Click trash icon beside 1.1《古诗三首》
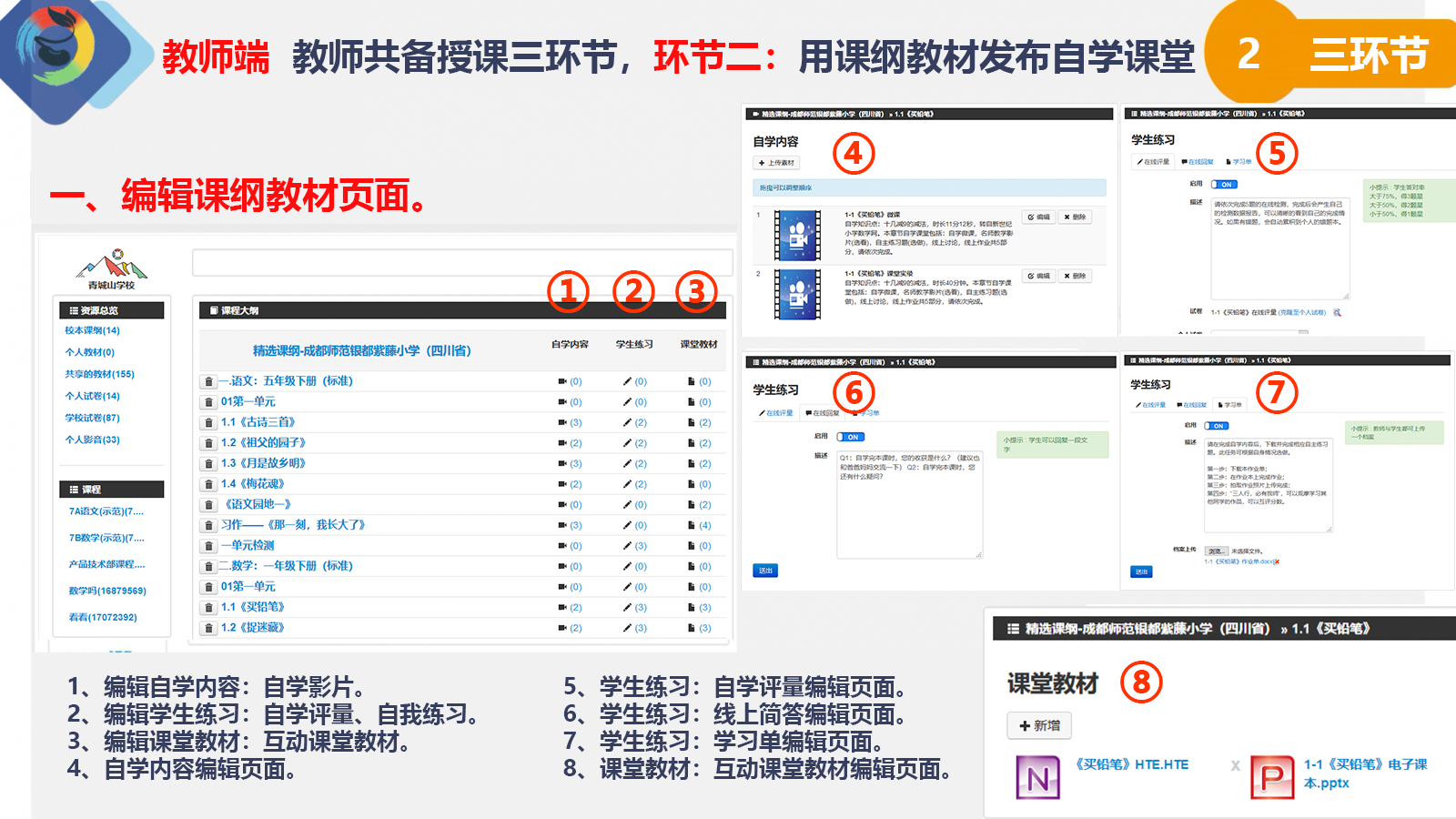This screenshot has height=819, width=1456. click(208, 423)
